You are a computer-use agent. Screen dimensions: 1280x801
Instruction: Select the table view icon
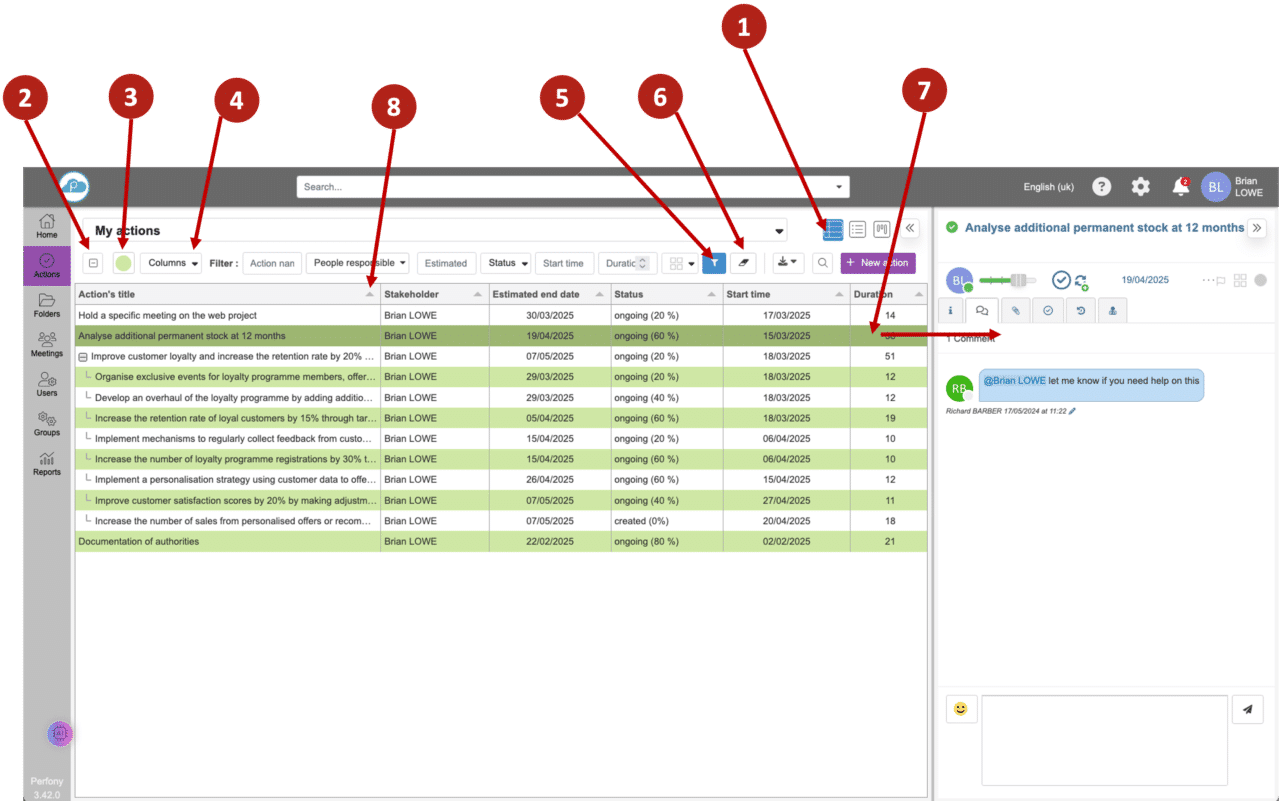pyautogui.click(x=832, y=229)
